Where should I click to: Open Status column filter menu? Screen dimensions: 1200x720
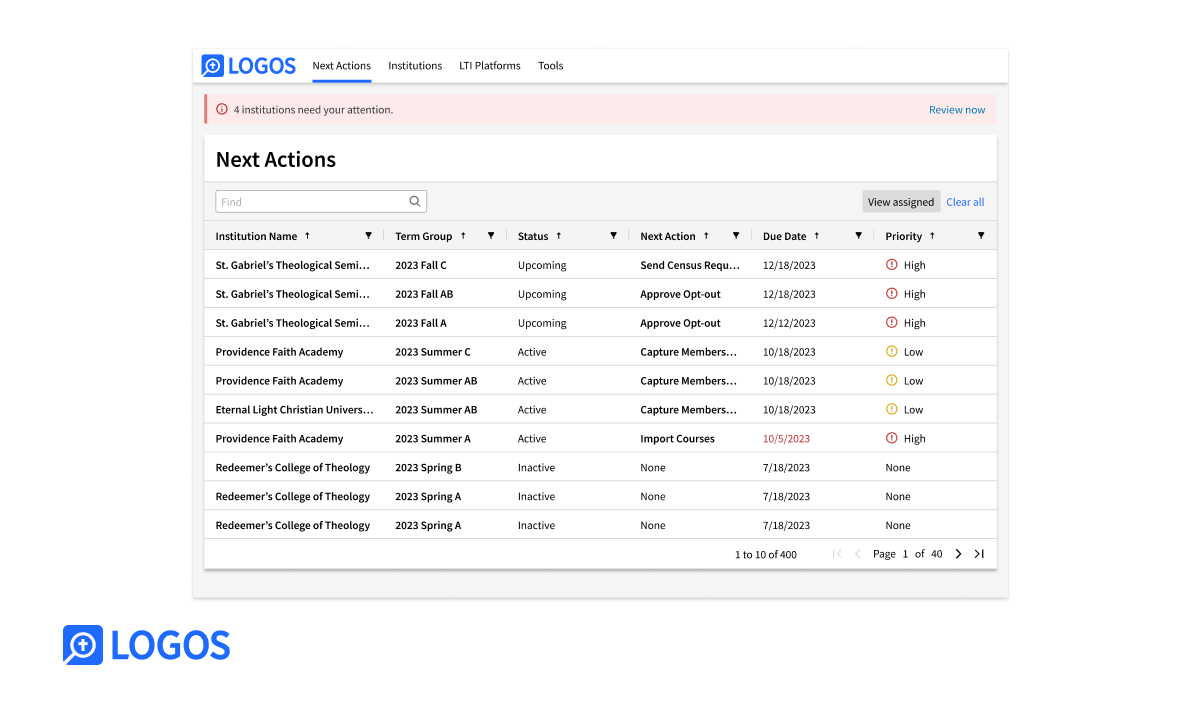613,236
